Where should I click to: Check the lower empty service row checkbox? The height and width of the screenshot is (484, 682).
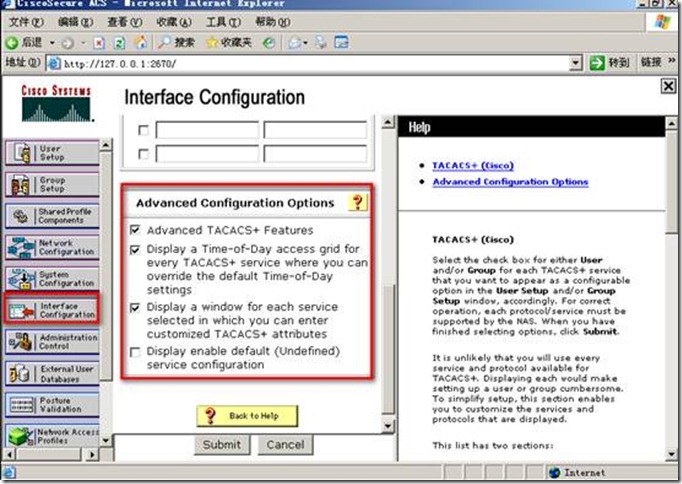[143, 154]
